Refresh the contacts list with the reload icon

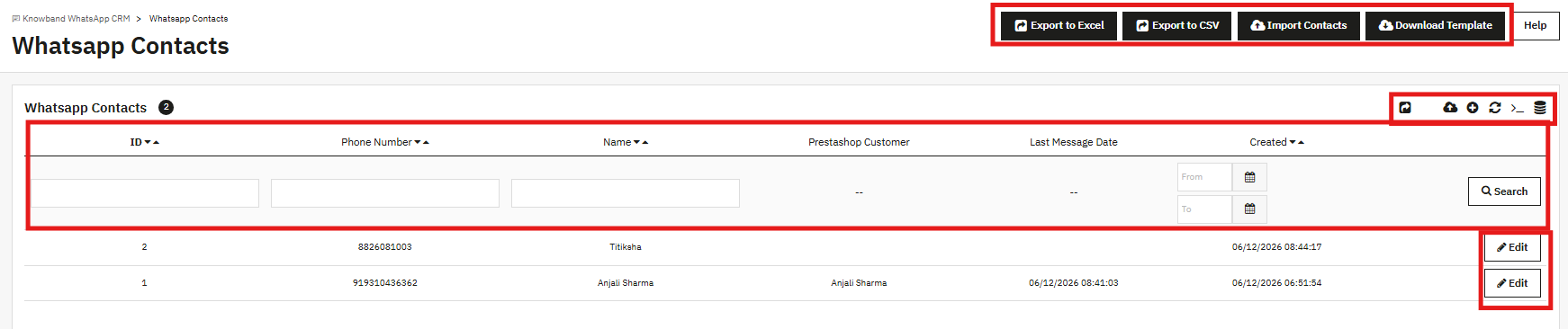pos(1495,108)
